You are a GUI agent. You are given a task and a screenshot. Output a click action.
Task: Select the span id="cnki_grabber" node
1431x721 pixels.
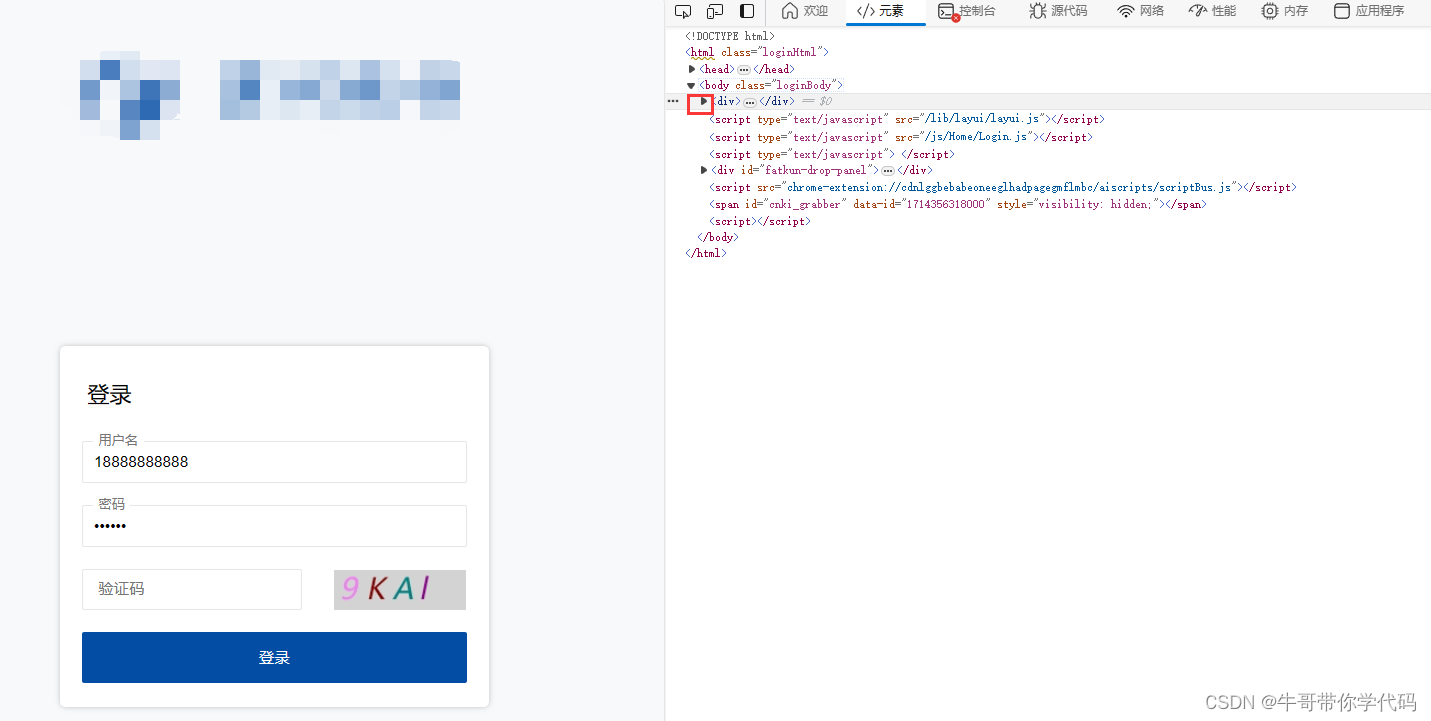[958, 204]
